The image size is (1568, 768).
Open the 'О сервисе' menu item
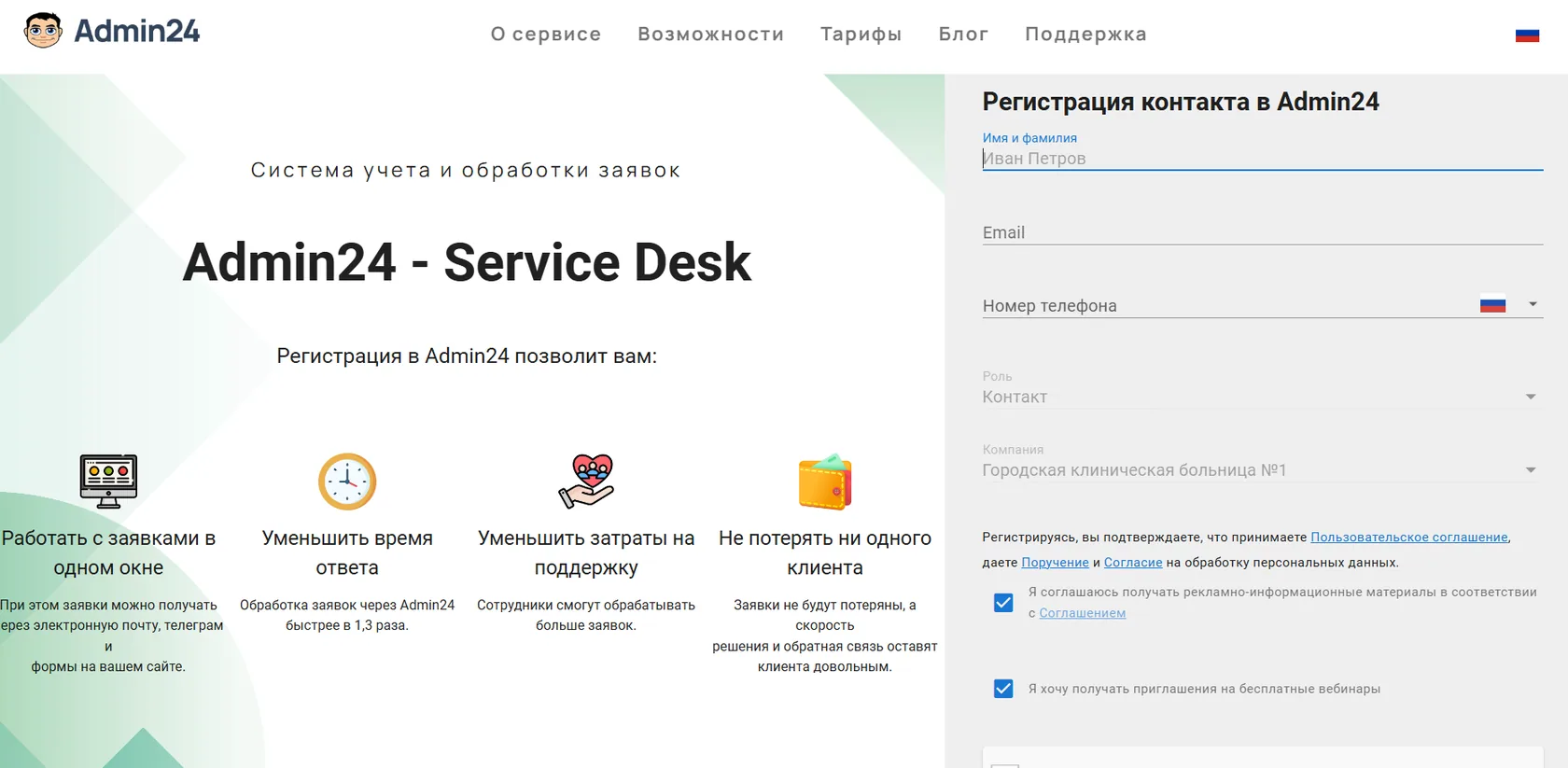(546, 35)
